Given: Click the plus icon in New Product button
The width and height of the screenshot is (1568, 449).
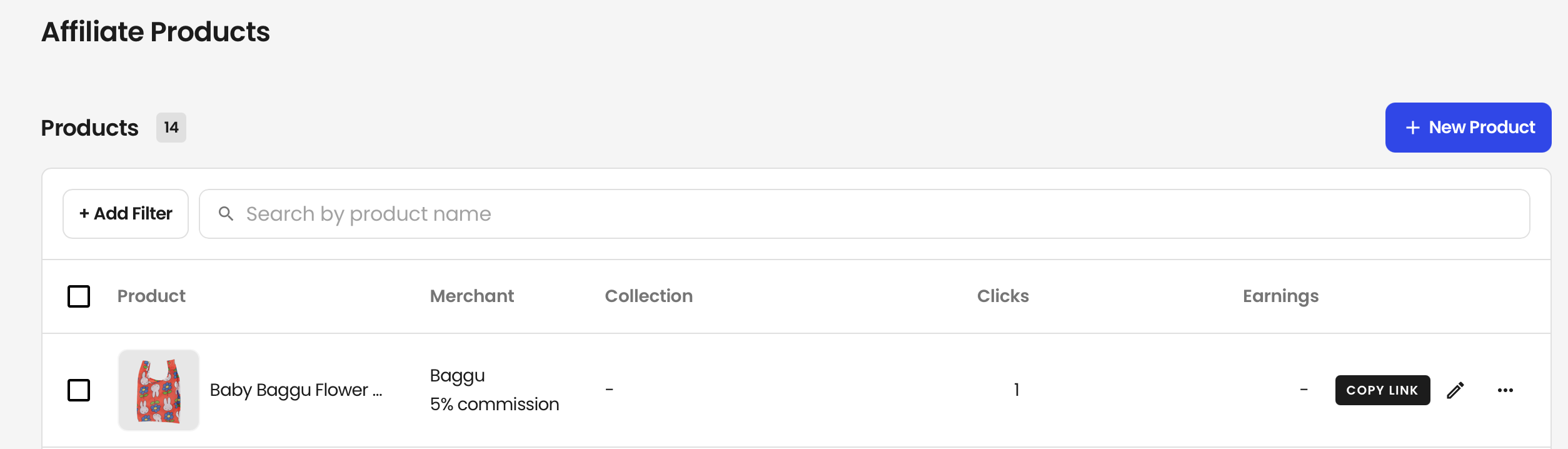Looking at the screenshot, I should point(1412,128).
